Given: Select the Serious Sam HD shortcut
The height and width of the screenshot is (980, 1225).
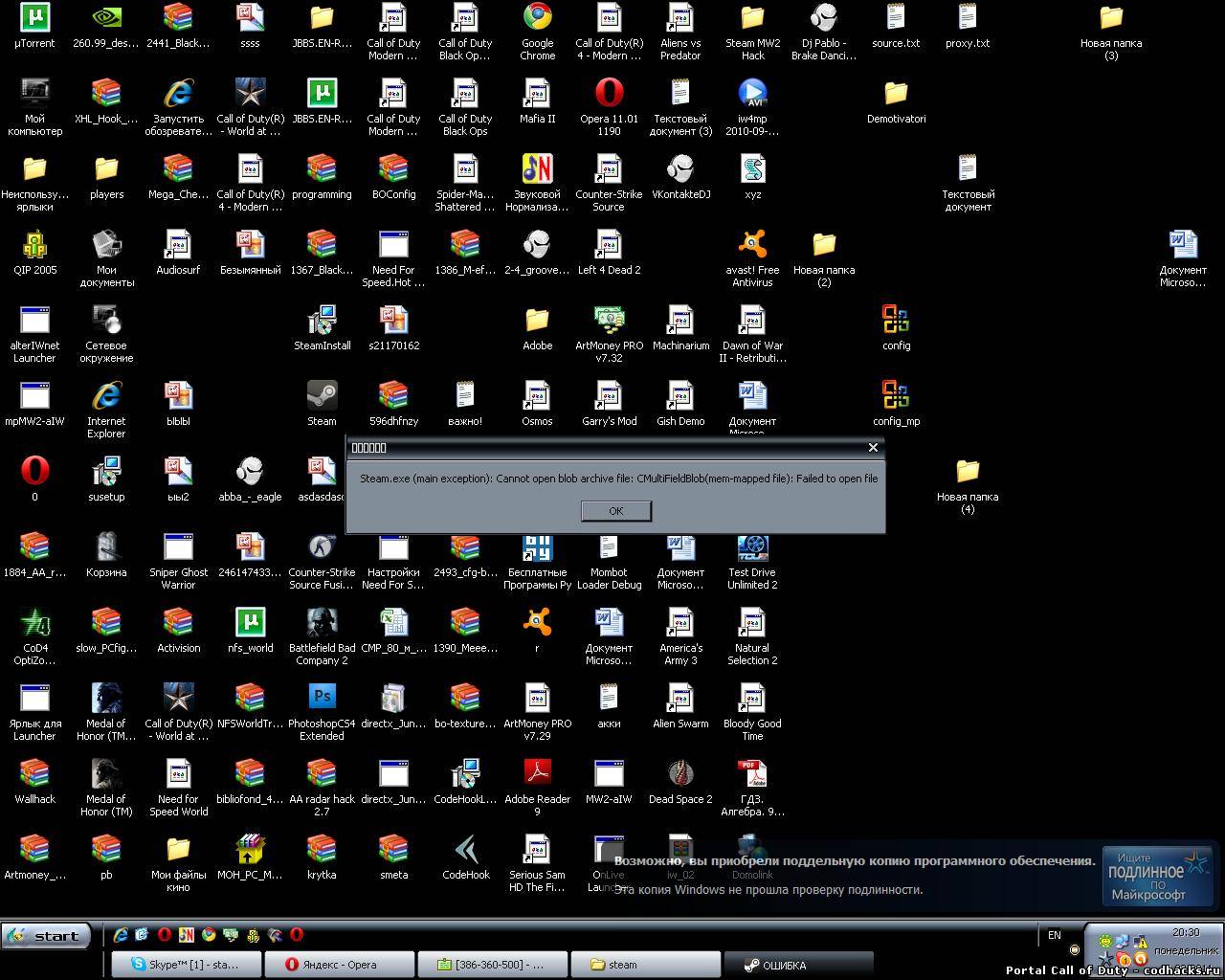Looking at the screenshot, I should 537,863.
